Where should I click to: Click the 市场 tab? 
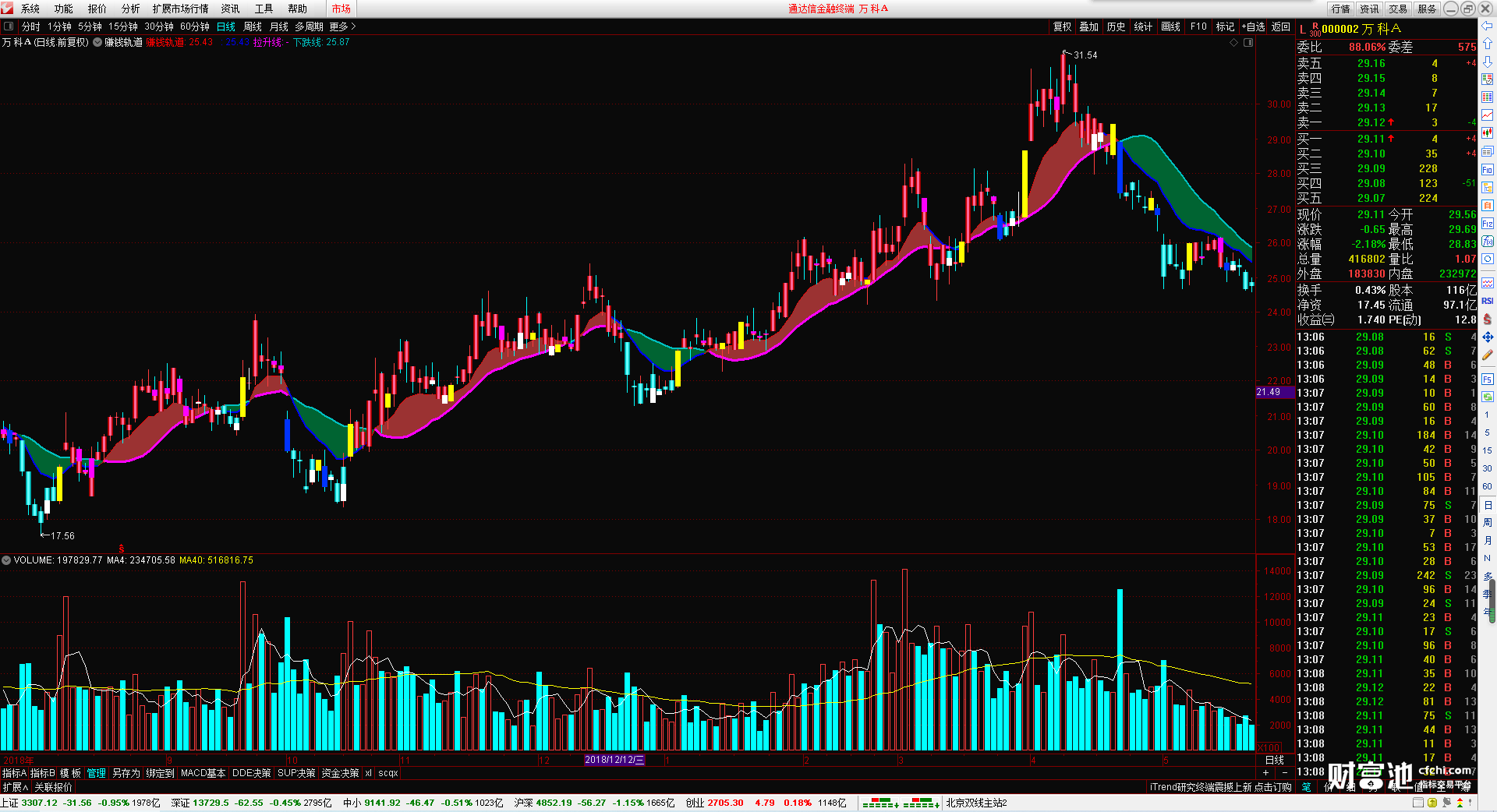point(342,9)
